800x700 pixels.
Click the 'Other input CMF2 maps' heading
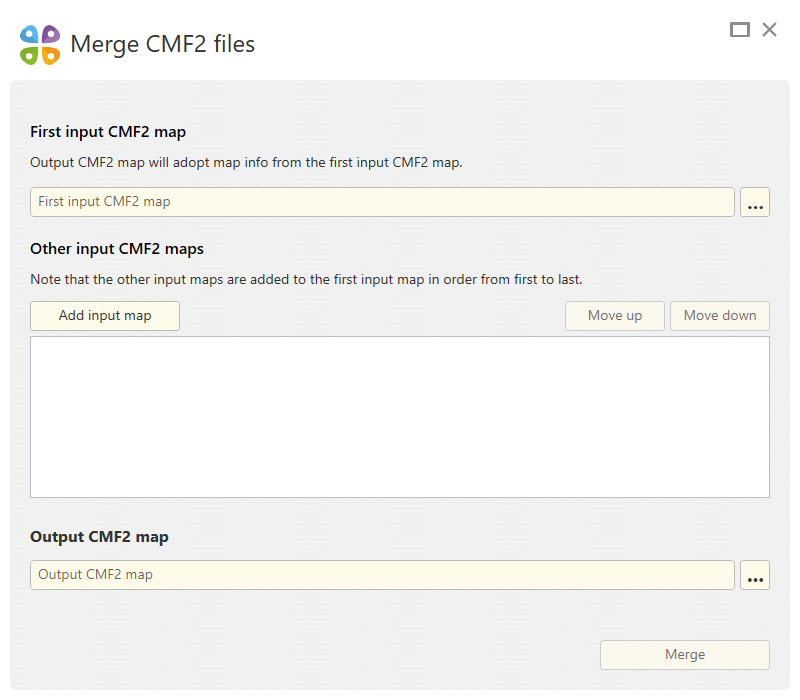pyautogui.click(x=117, y=249)
